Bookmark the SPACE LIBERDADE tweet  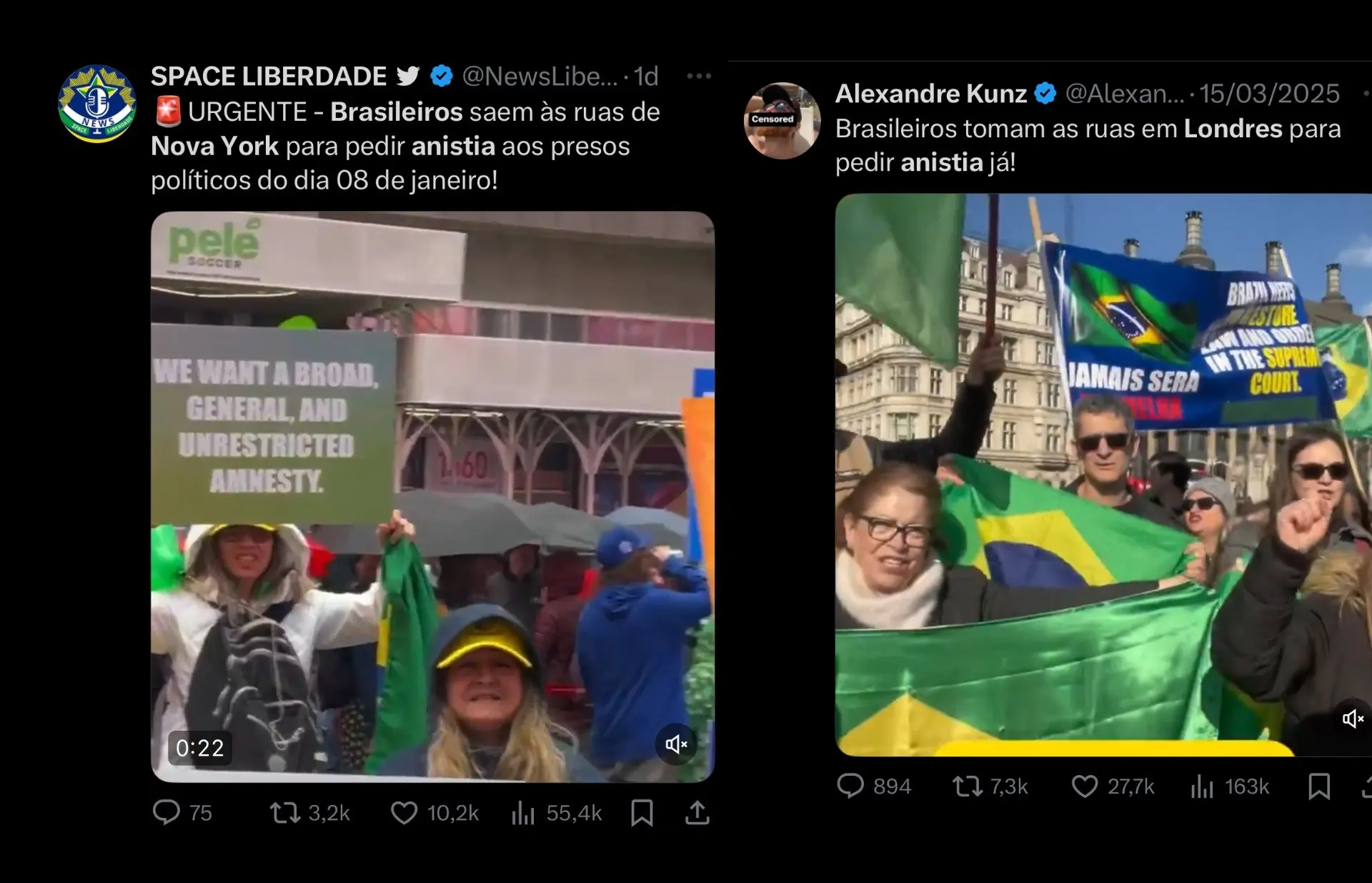pyautogui.click(x=642, y=813)
